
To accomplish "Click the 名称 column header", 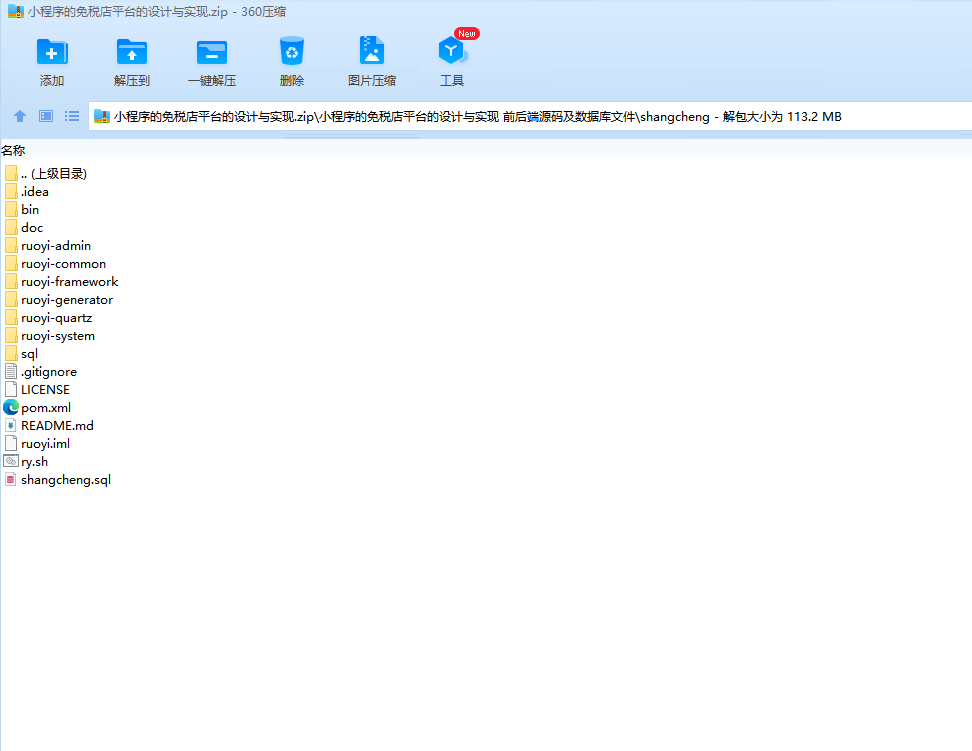I will click(13, 151).
